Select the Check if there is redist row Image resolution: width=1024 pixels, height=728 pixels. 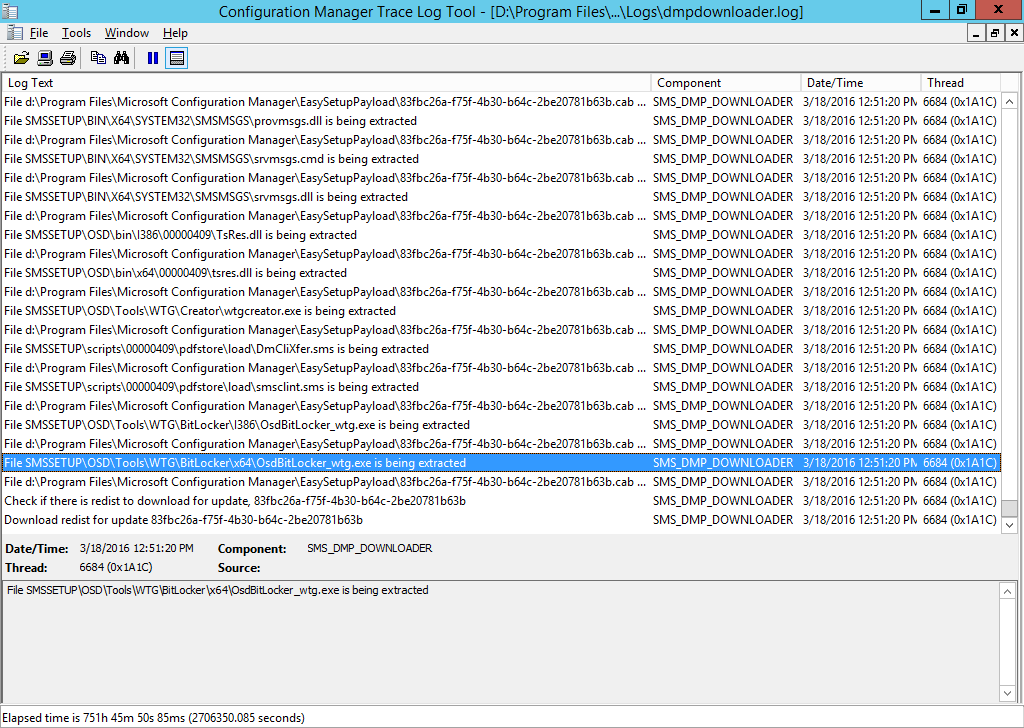pyautogui.click(x=501, y=501)
